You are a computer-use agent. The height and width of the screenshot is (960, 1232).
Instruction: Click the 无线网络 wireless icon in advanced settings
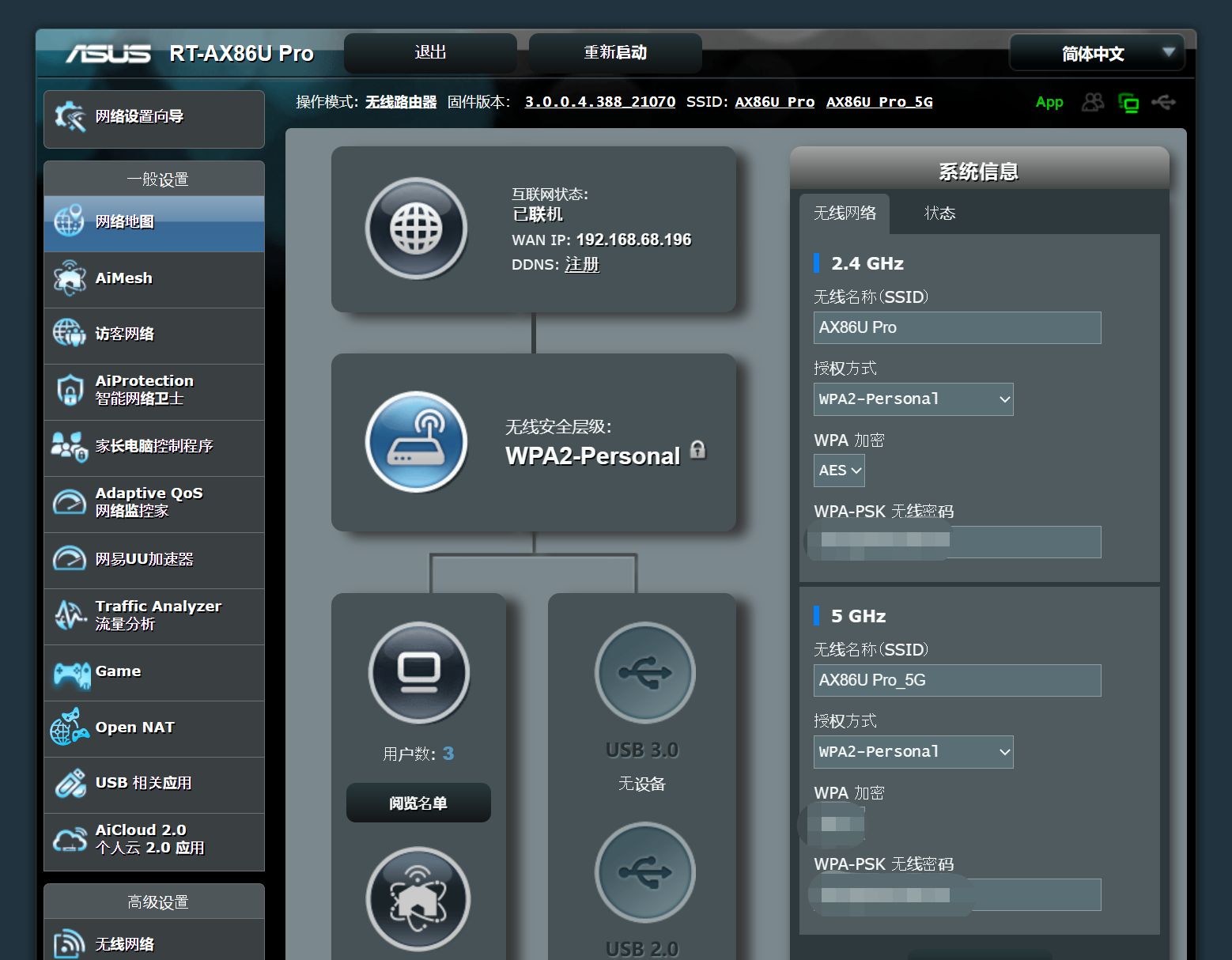pyautogui.click(x=70, y=944)
